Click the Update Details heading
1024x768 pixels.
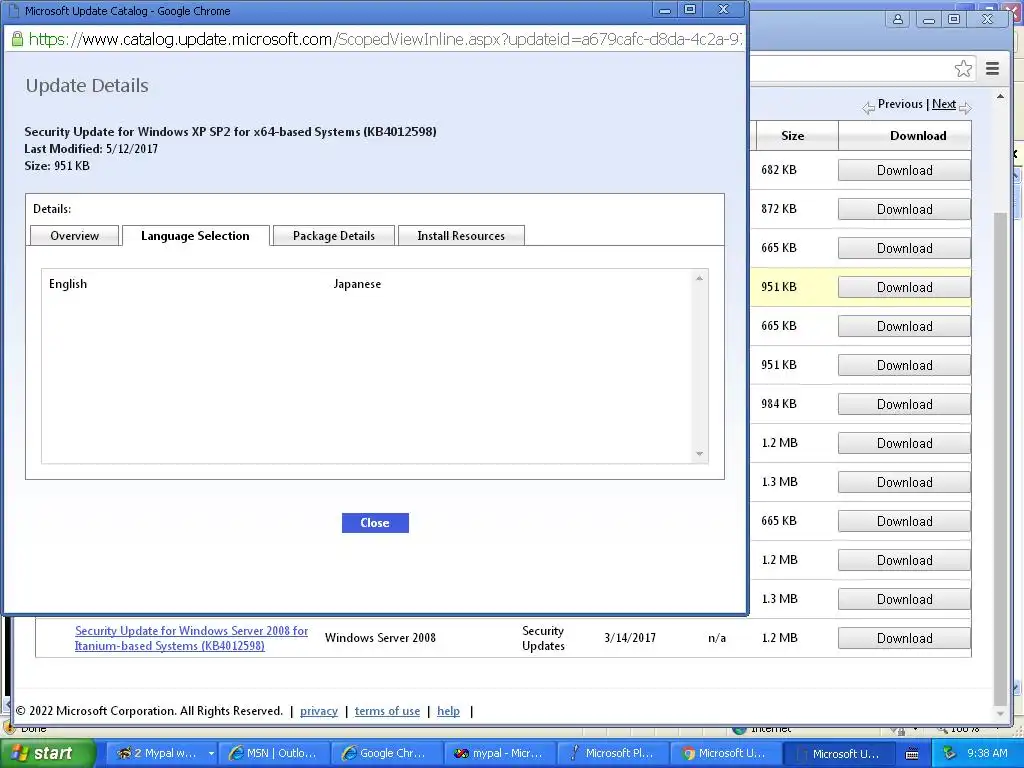click(x=87, y=86)
